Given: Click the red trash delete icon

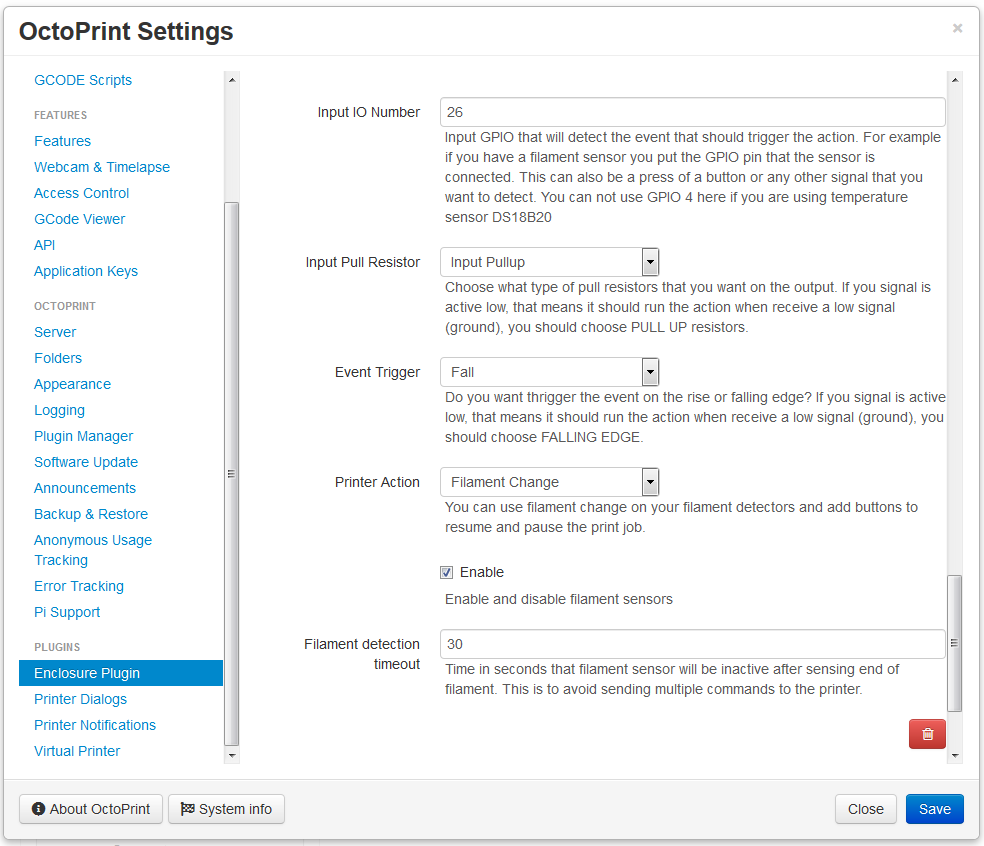Looking at the screenshot, I should (927, 734).
